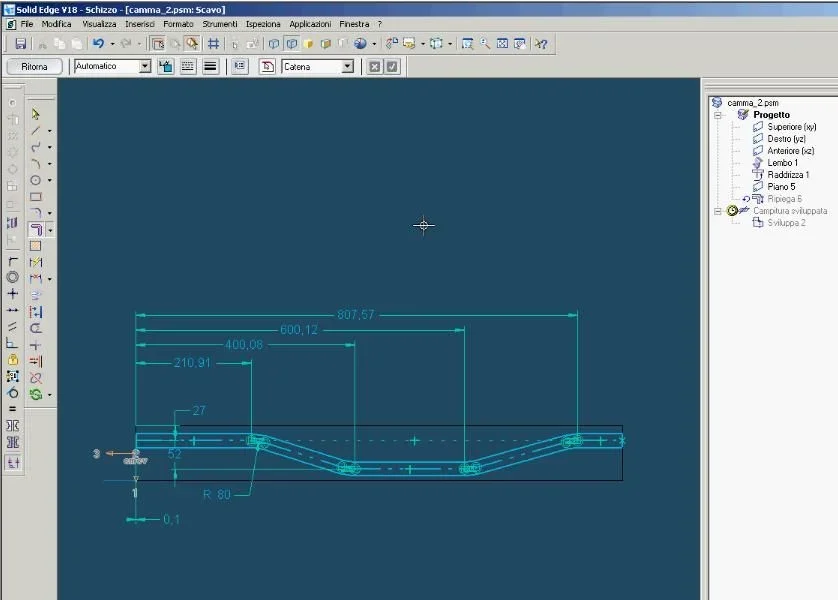
Task: Select the arrow Select tool
Action: pyautogui.click(x=35, y=114)
